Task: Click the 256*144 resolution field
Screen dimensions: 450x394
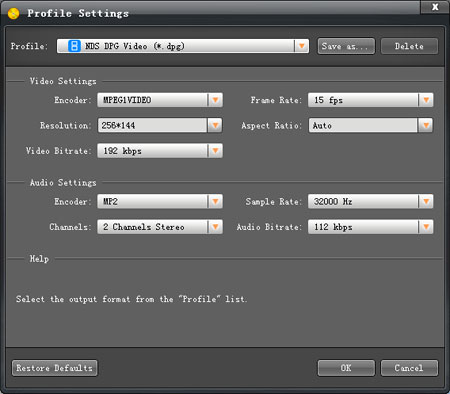Action: 152,125
